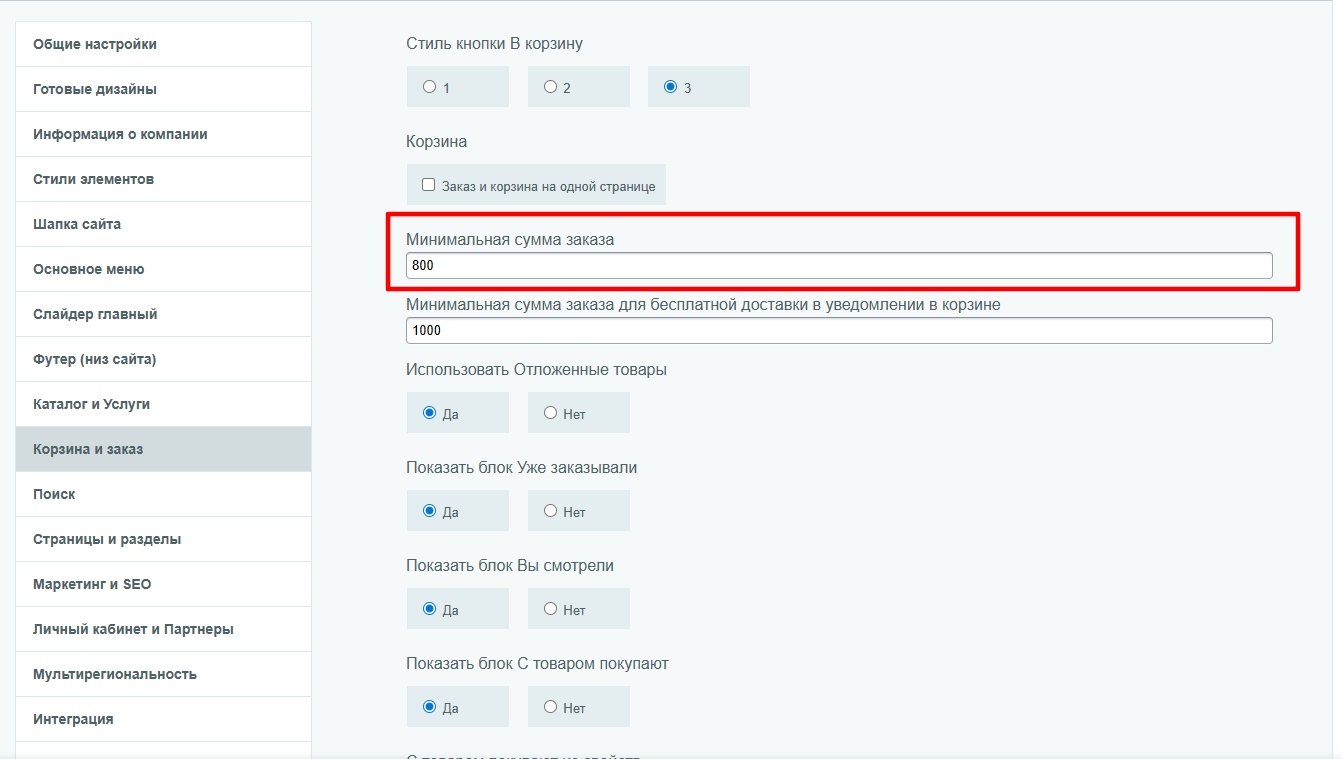Open 'Маркетинг и SEO' section
The height and width of the screenshot is (759, 1342).
coord(92,584)
